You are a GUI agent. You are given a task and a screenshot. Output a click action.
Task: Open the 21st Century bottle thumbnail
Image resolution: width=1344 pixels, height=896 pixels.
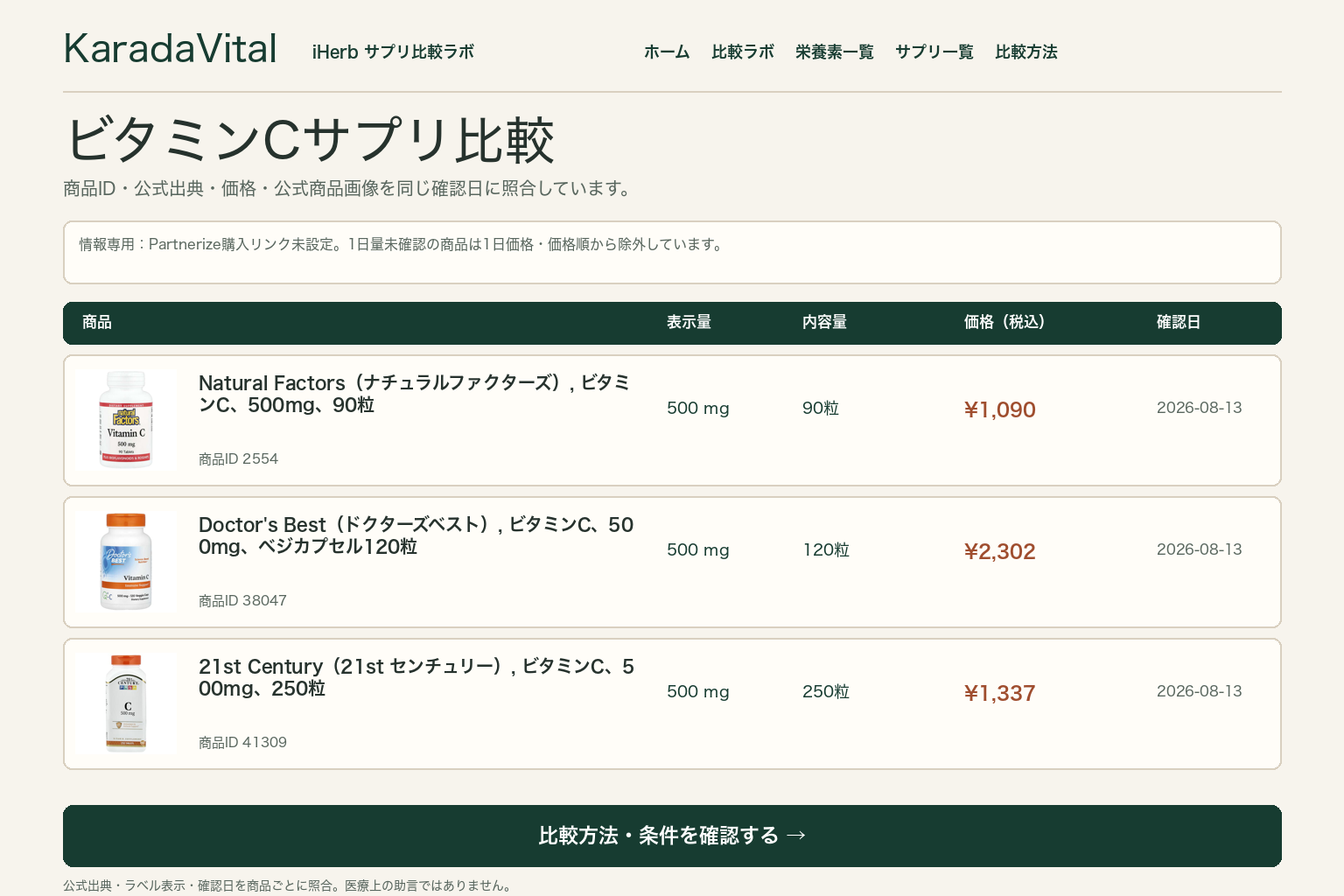(126, 703)
